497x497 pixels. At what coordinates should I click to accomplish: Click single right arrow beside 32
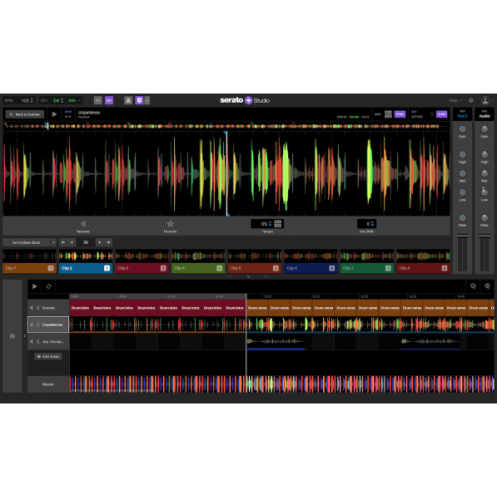click(99, 242)
